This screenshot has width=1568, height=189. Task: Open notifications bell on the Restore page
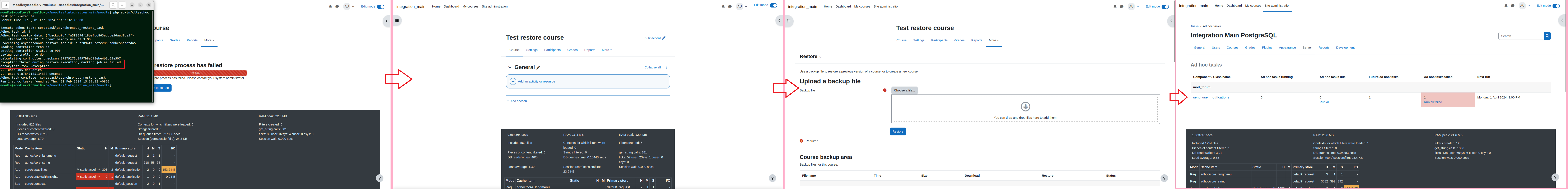(1115, 7)
